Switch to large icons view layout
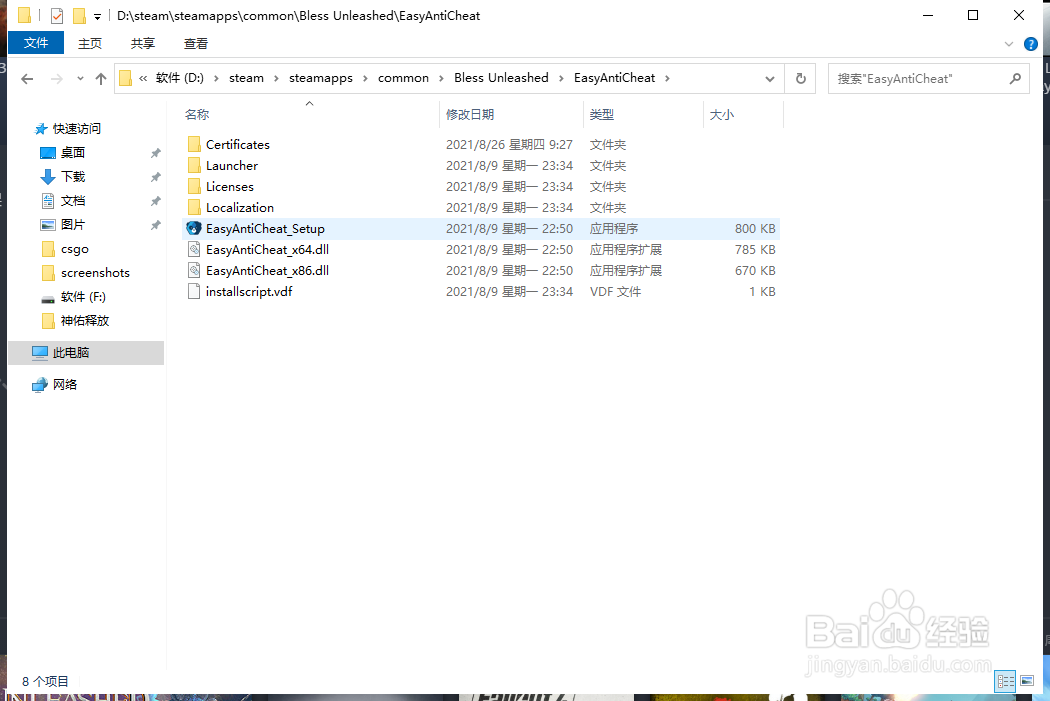This screenshot has width=1050, height=701. (x=1027, y=682)
